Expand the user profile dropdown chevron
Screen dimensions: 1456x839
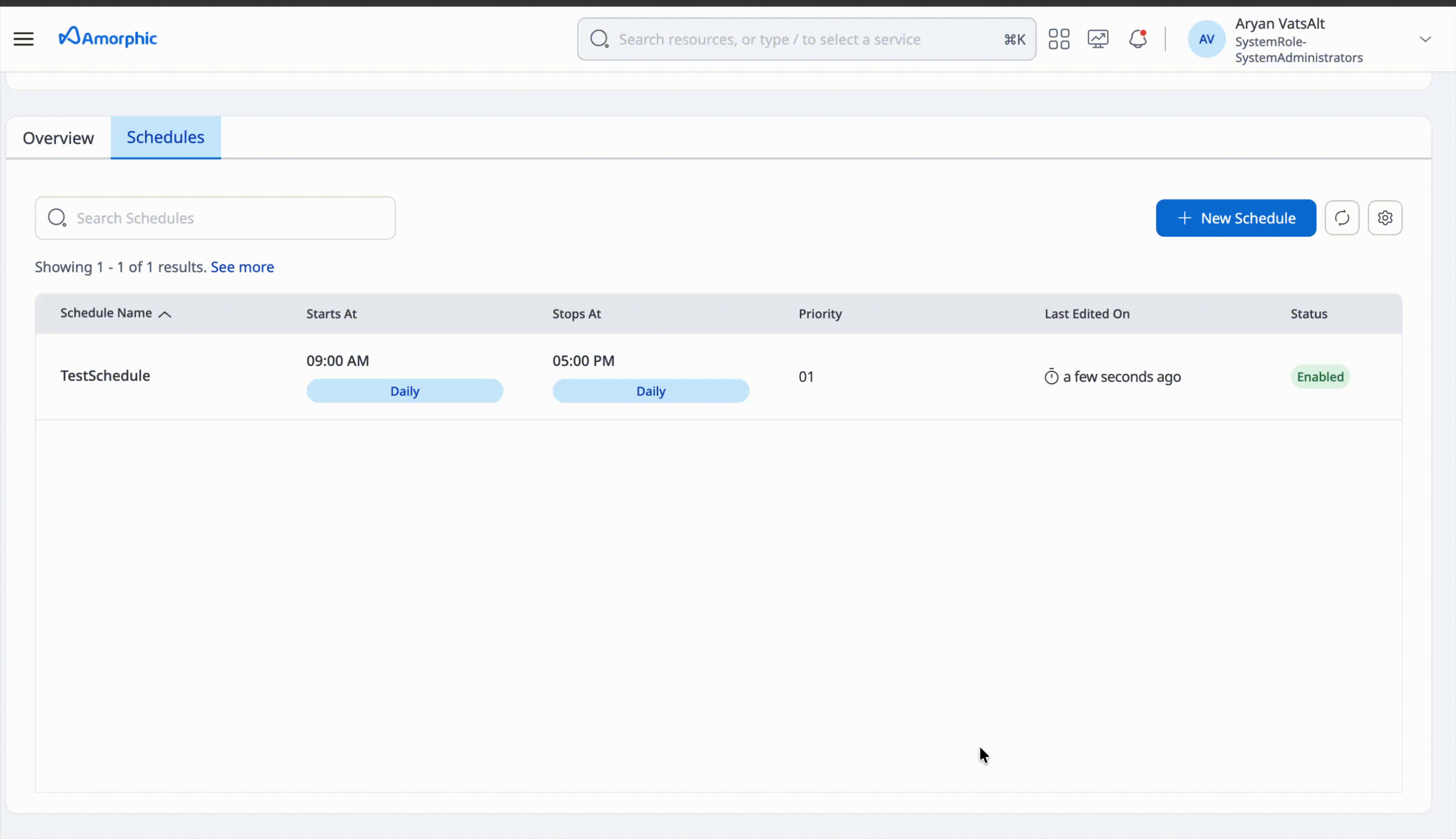pos(1425,39)
